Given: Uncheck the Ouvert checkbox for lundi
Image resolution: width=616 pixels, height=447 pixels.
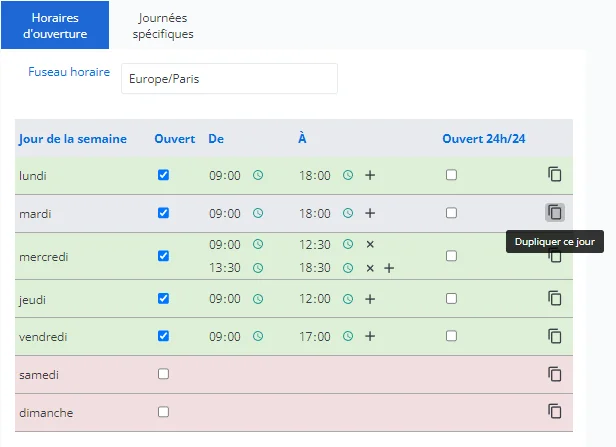Looking at the screenshot, I should (x=163, y=175).
